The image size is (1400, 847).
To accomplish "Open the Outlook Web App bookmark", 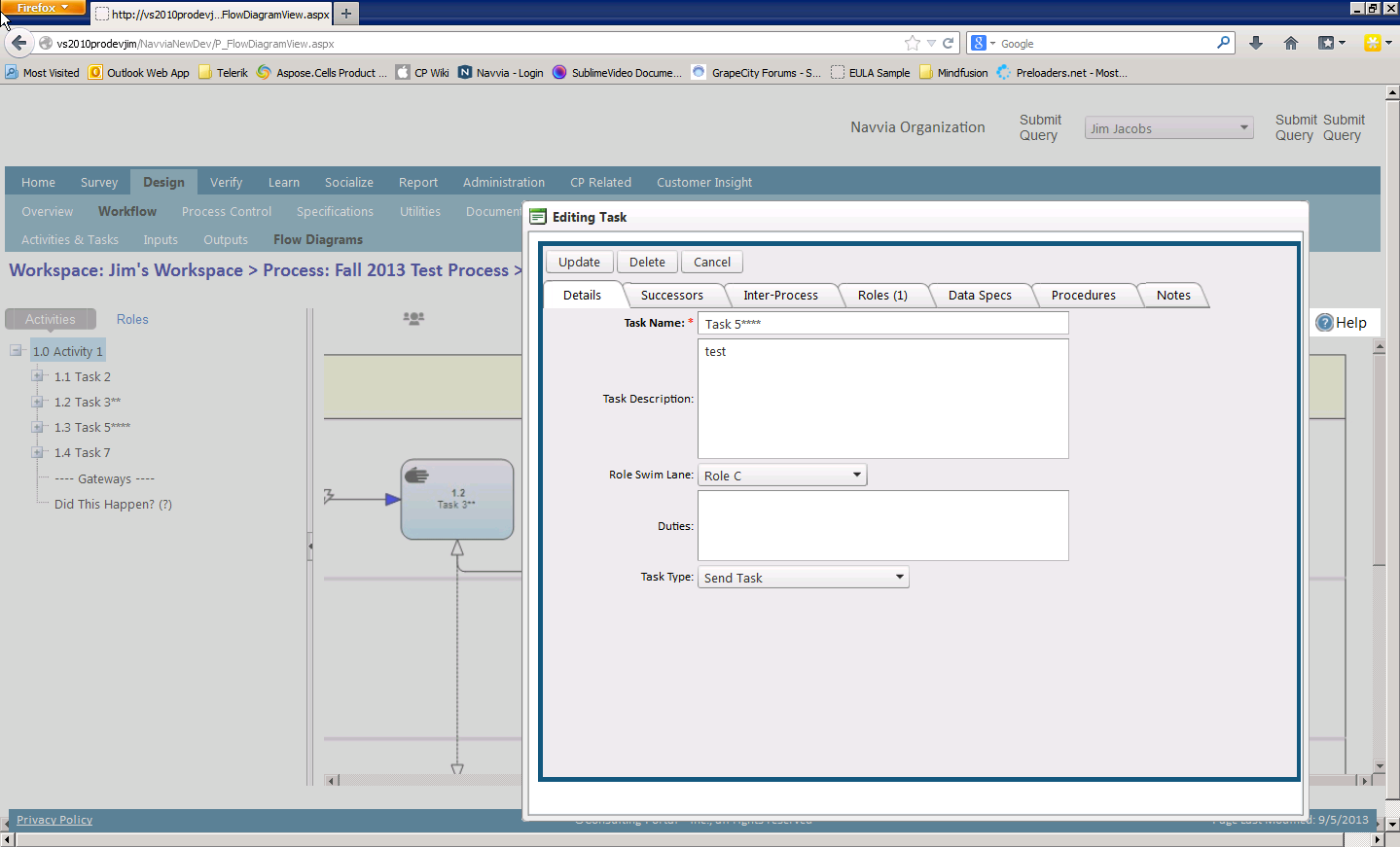I will pos(139,73).
